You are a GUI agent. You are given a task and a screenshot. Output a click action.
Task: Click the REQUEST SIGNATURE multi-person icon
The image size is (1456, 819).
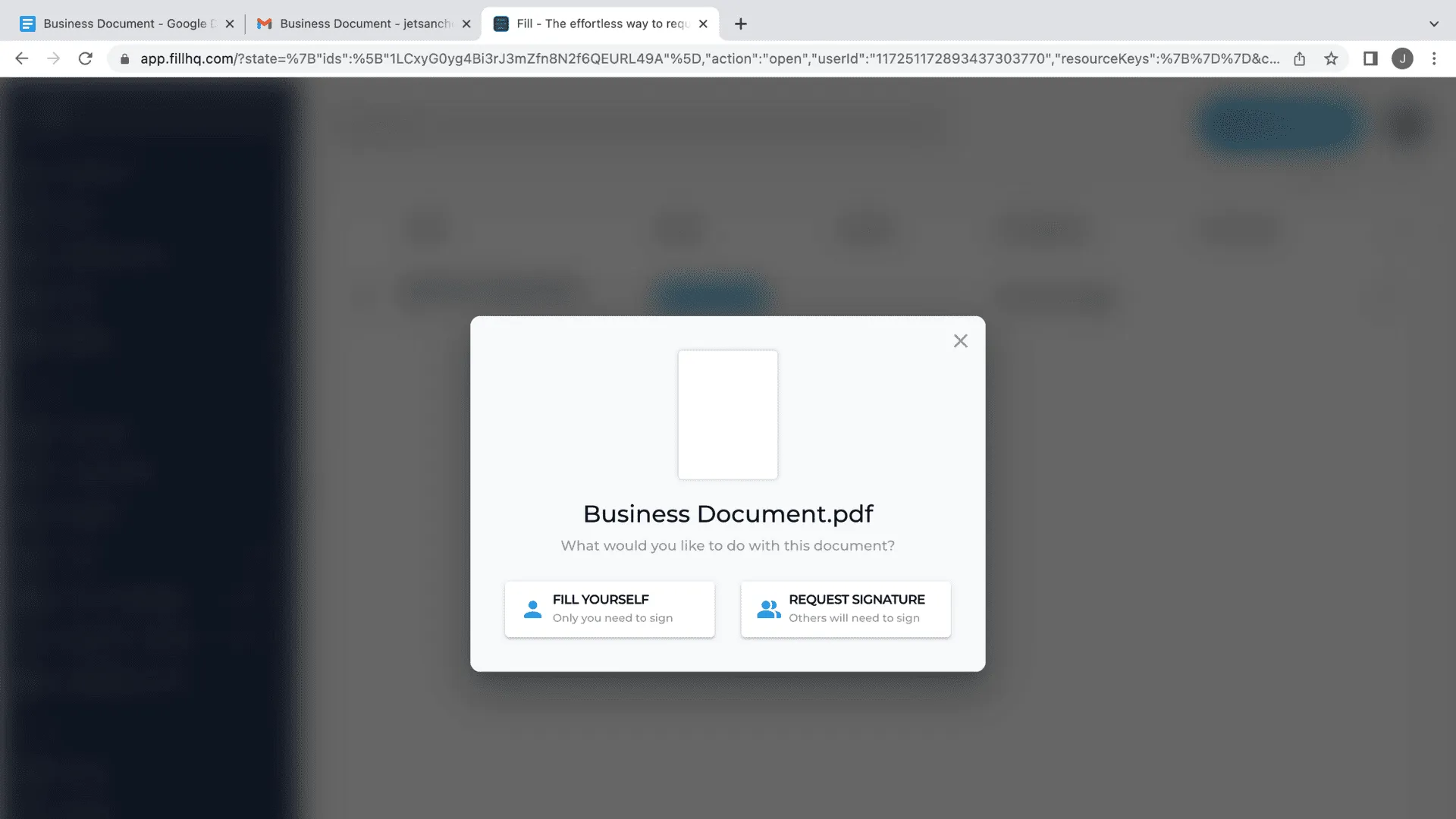click(x=768, y=608)
